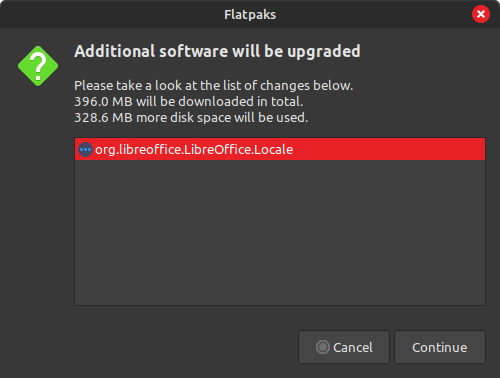
Task: Click the blue dots icon beside org.libreoffice.LibreOffice.Locale
Action: point(85,150)
